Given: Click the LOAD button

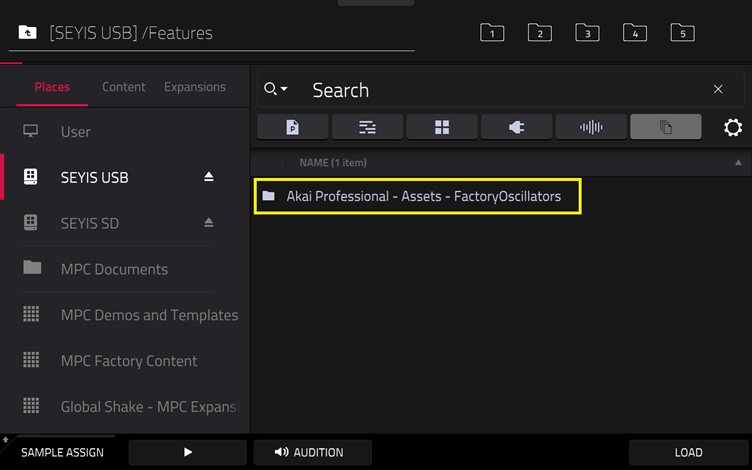Looking at the screenshot, I should point(689,452).
